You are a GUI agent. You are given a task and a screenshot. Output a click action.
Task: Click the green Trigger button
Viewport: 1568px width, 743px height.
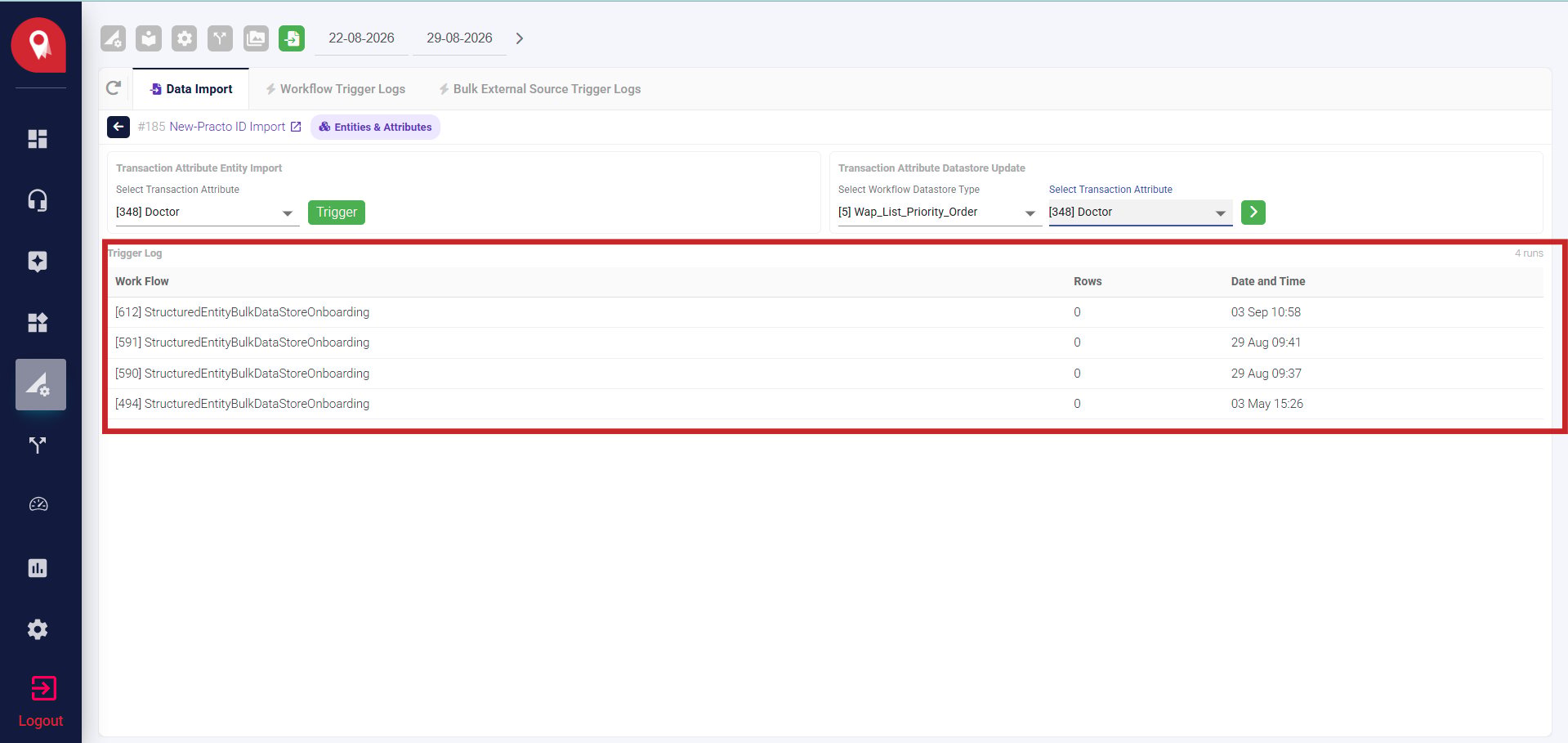(x=337, y=213)
